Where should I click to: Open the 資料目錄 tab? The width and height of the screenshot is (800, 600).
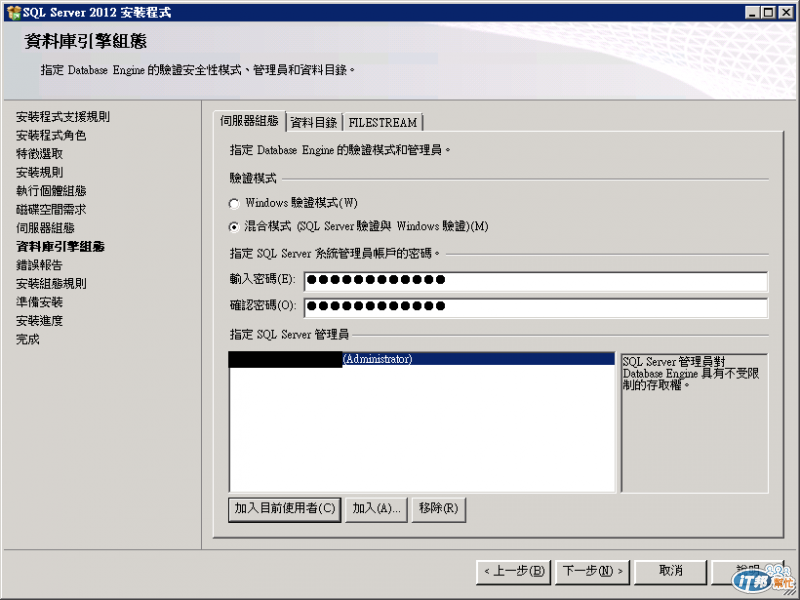[x=314, y=122]
